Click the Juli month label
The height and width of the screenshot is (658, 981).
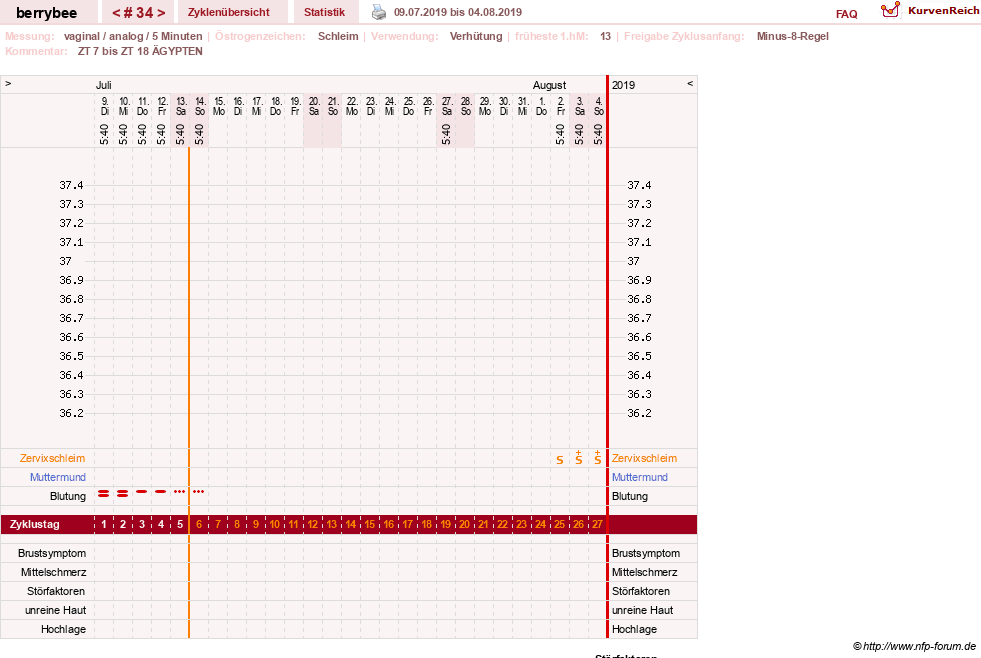pyautogui.click(x=103, y=85)
